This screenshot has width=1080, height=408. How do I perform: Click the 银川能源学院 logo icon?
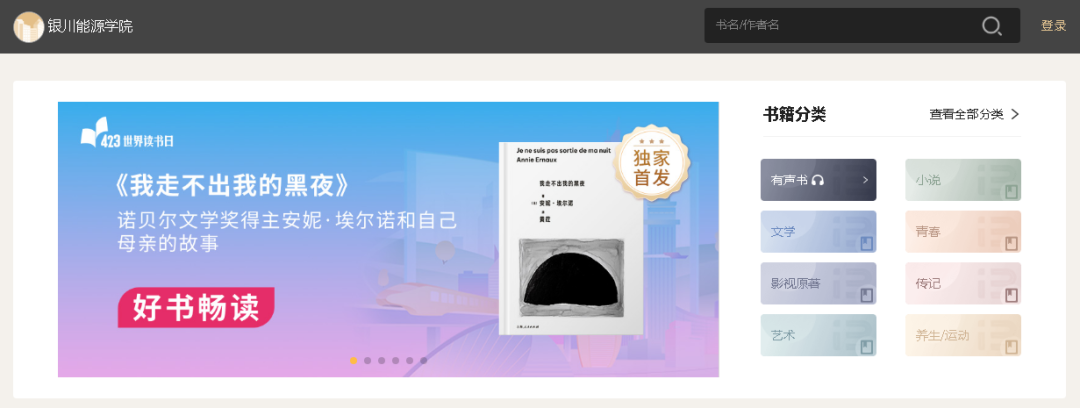point(29,27)
